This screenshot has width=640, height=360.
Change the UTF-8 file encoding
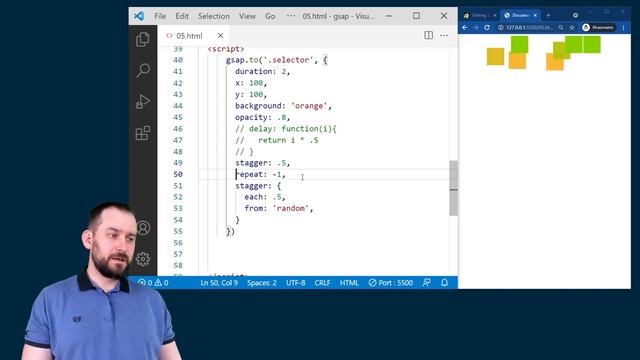click(296, 283)
